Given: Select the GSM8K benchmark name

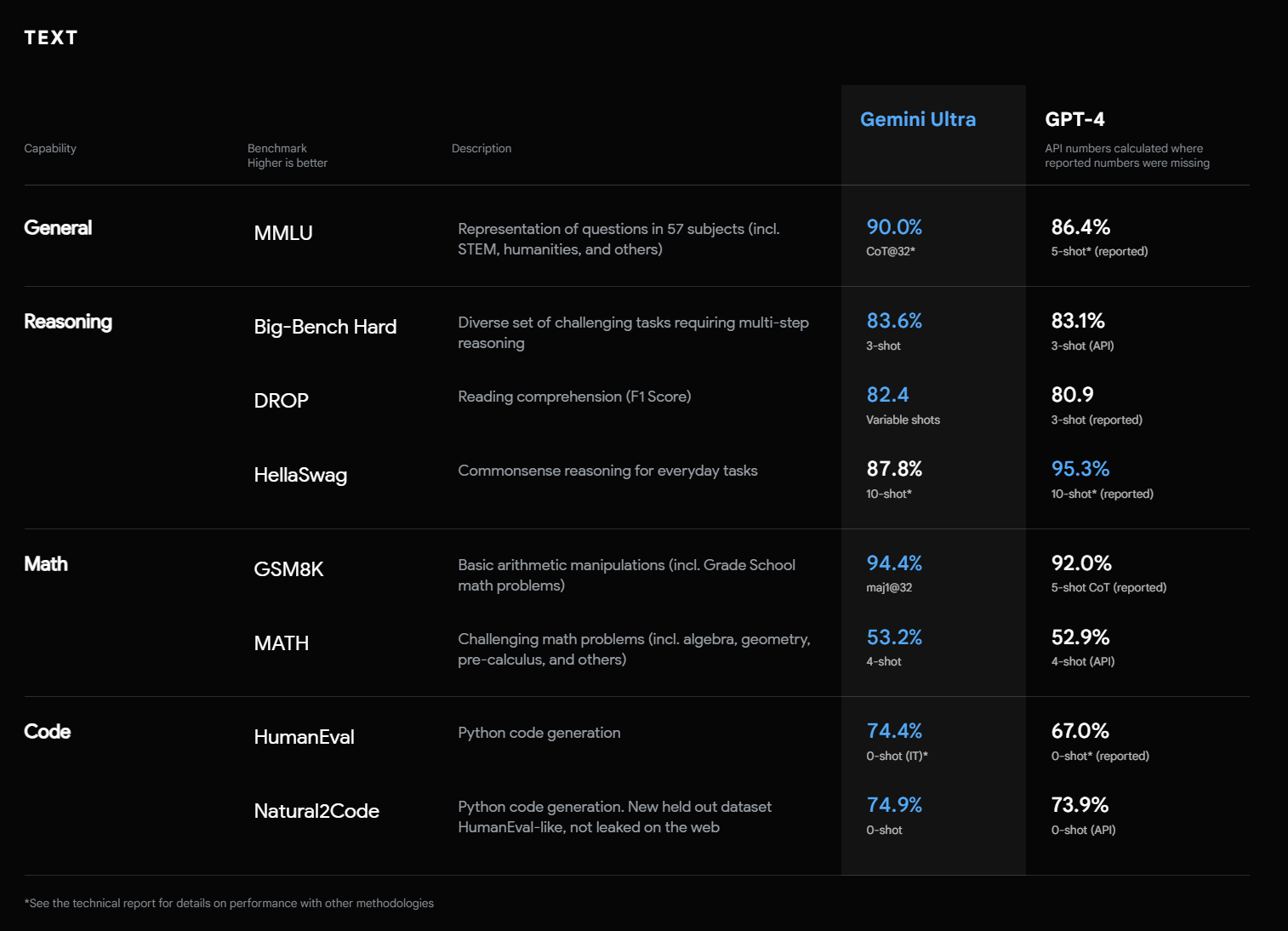Looking at the screenshot, I should (288, 569).
